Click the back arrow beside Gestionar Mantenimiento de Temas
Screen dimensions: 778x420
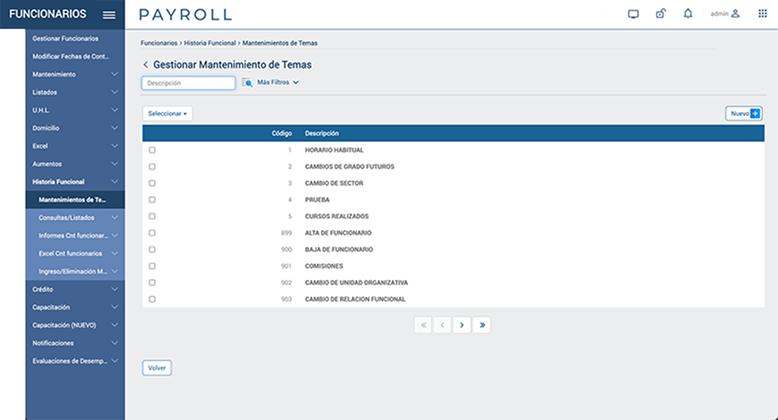coord(145,64)
